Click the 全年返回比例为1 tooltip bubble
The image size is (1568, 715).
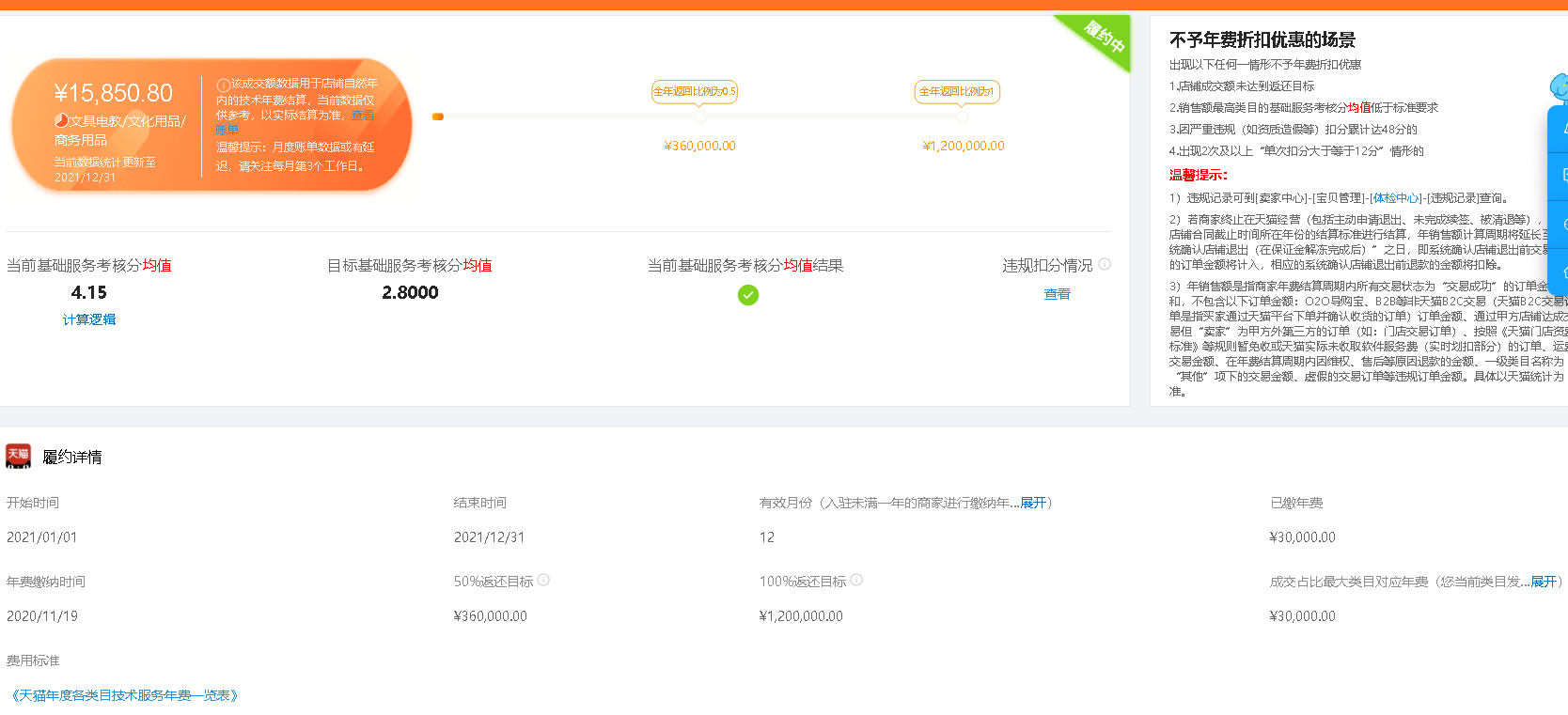(x=957, y=91)
